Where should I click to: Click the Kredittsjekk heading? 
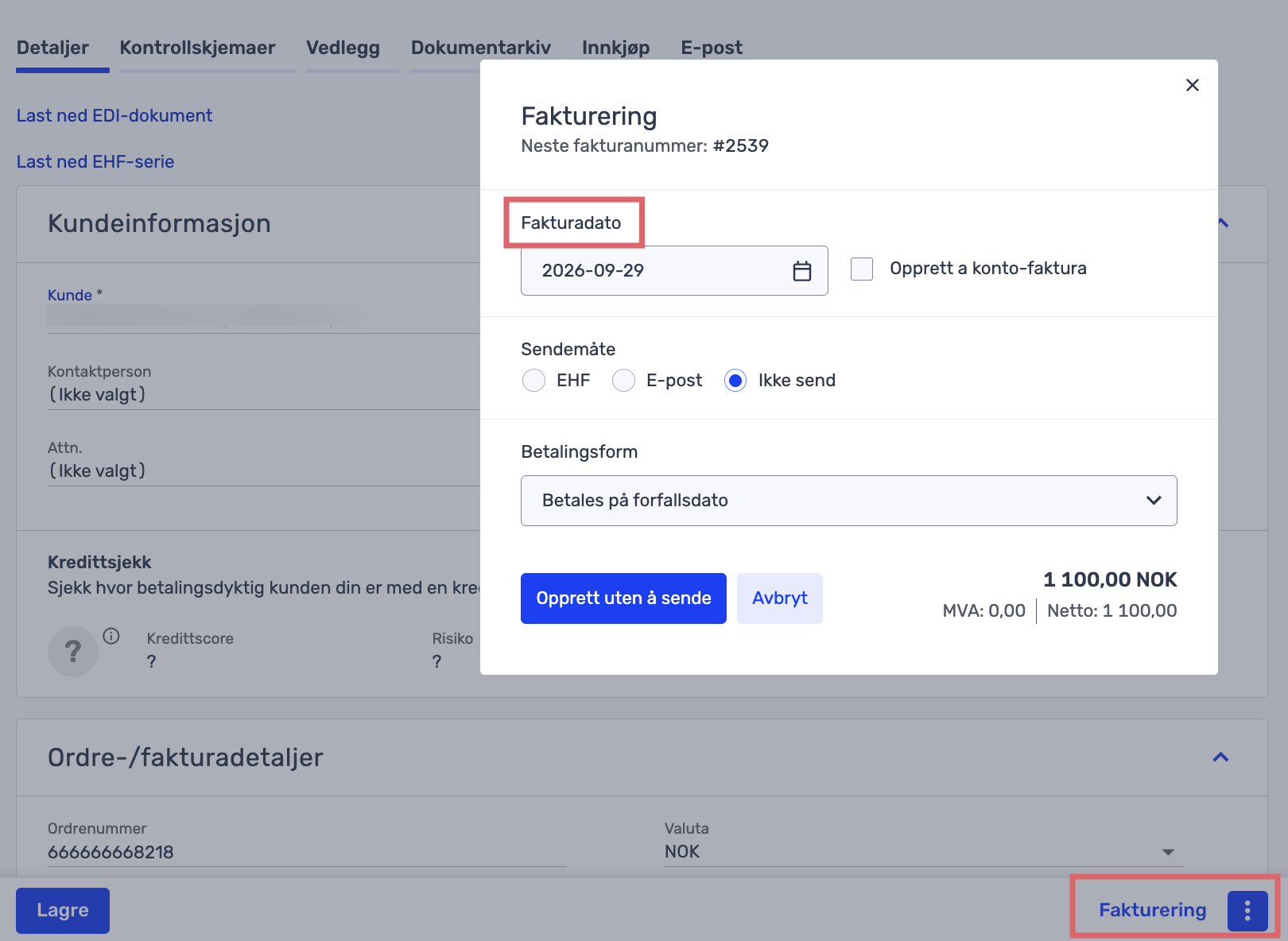99,562
